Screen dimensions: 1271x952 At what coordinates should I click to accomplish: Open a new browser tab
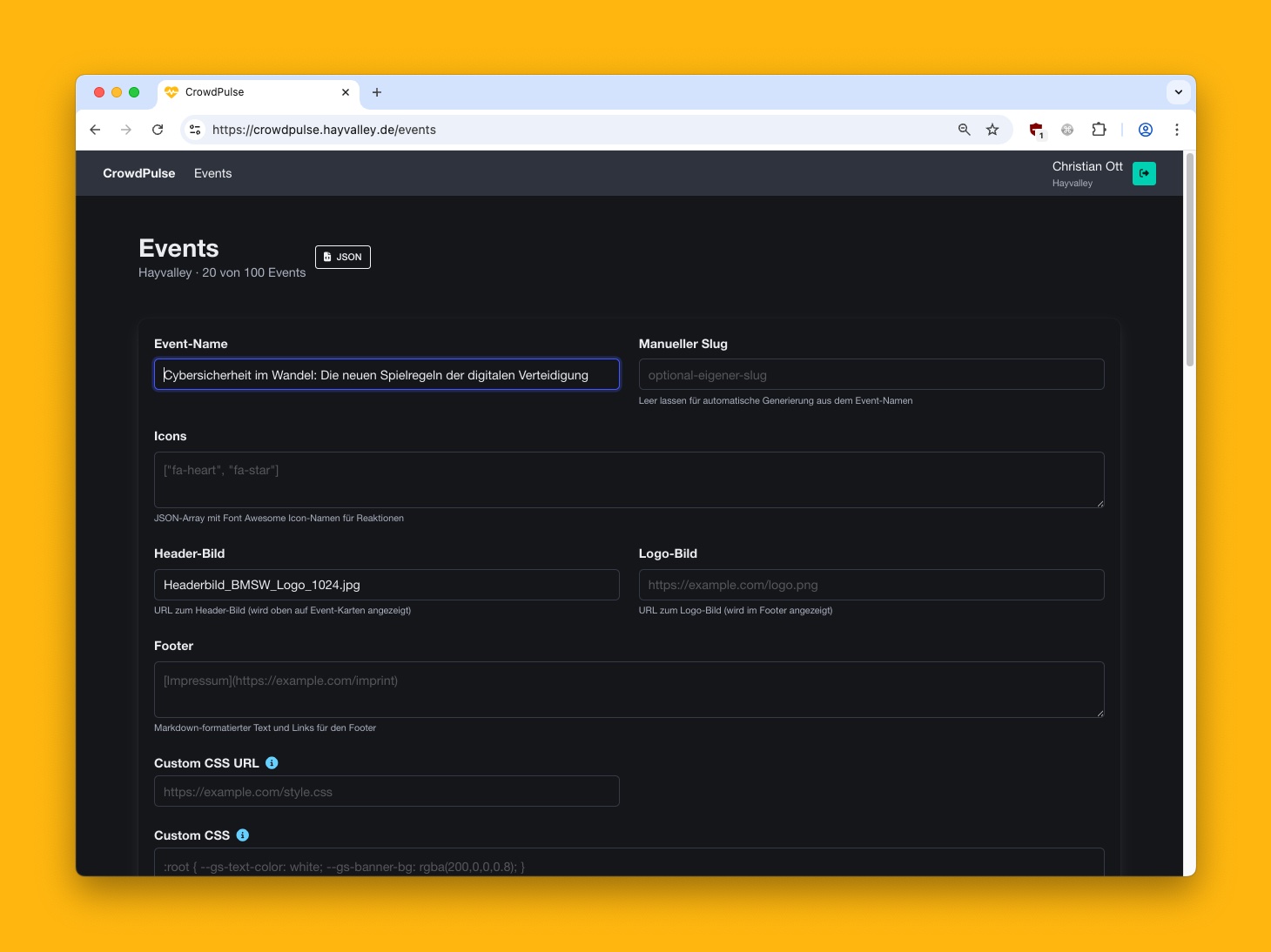[x=377, y=92]
